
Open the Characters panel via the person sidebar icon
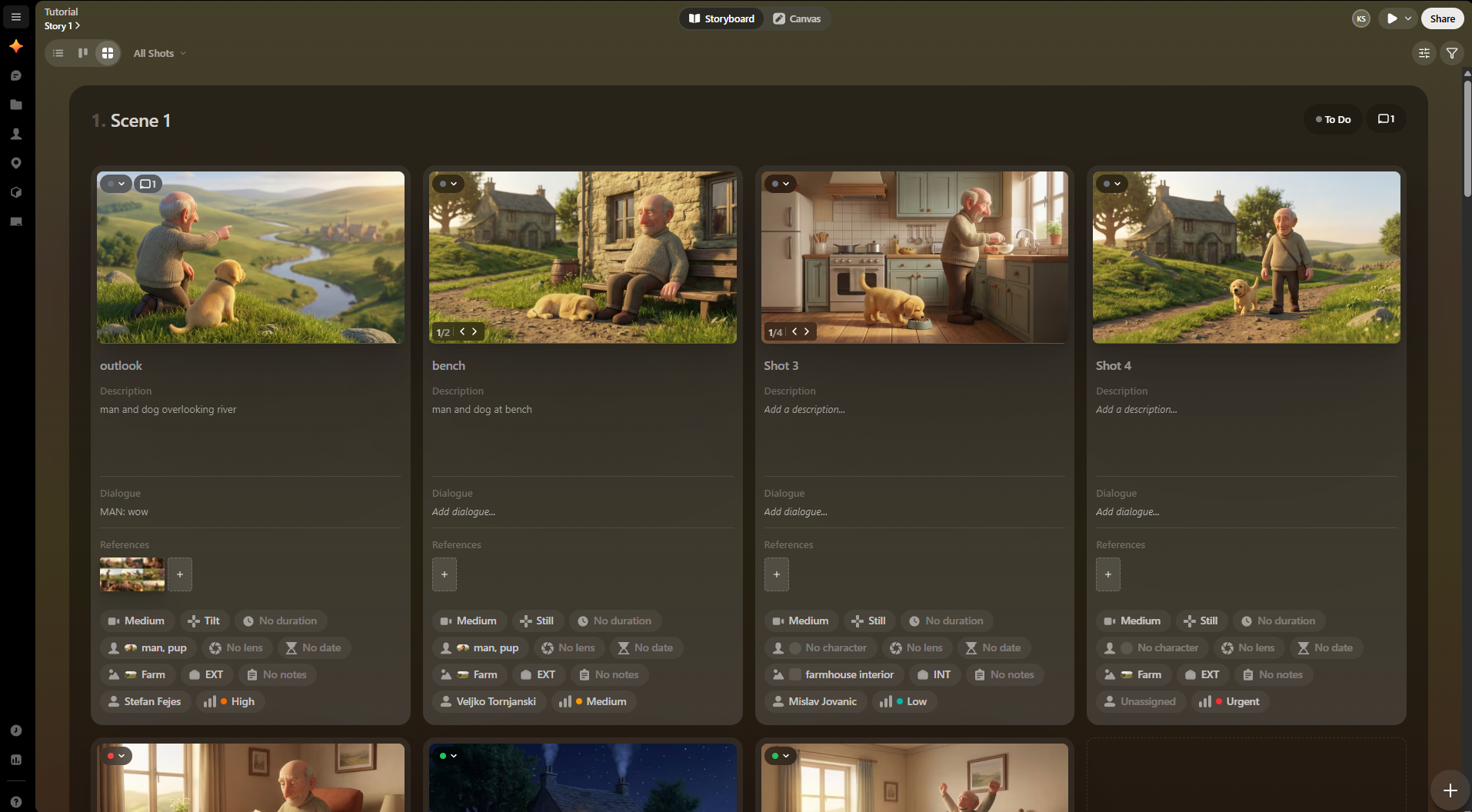click(x=16, y=134)
